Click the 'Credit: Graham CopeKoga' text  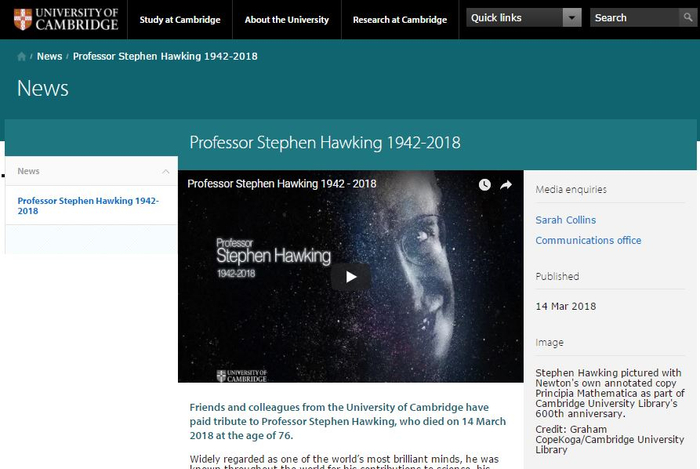[x=609, y=440]
